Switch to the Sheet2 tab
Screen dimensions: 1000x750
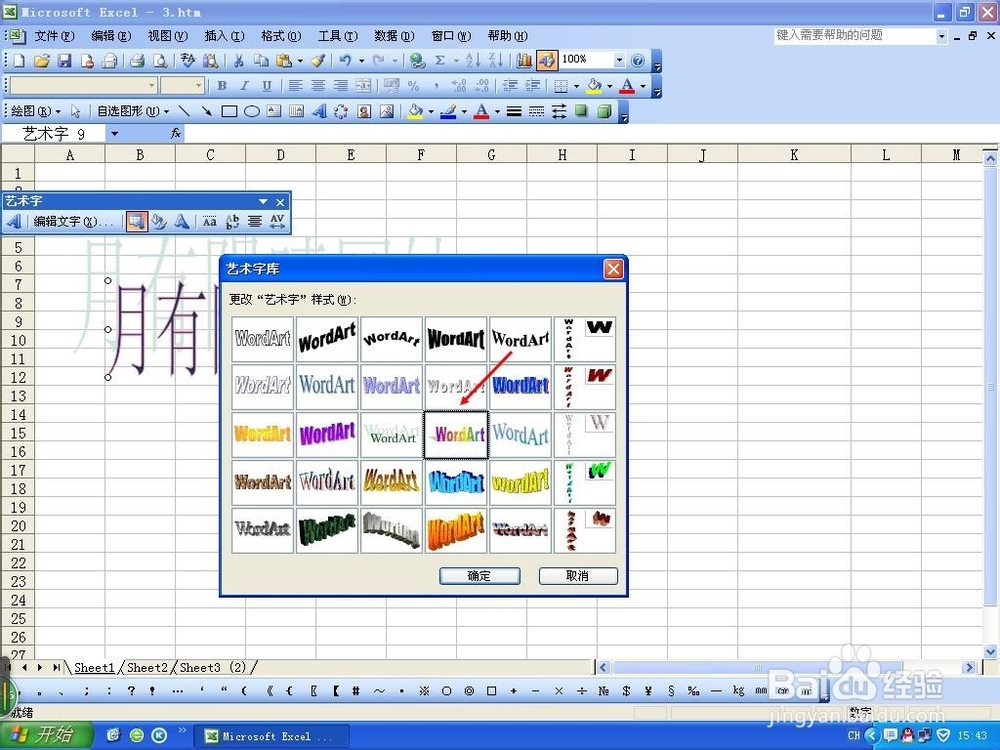[x=147, y=668]
